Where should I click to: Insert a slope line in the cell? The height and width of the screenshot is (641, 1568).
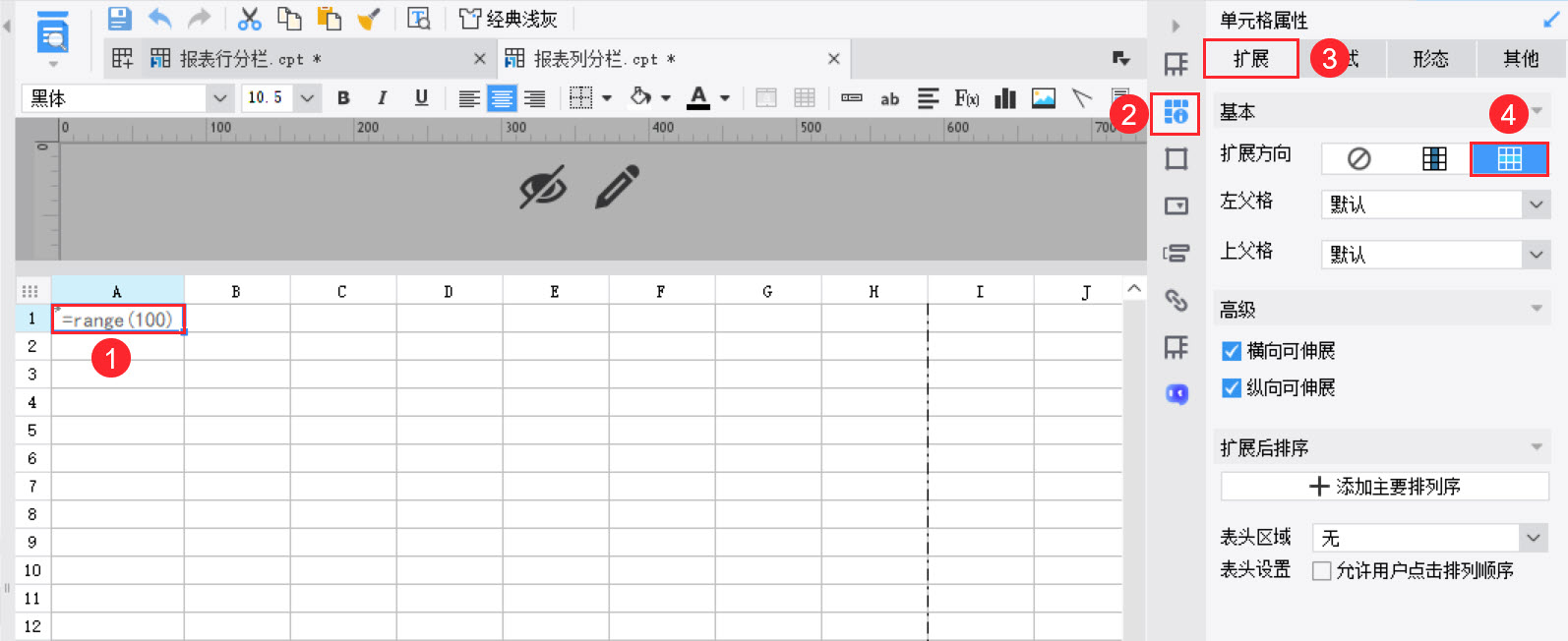[1082, 98]
